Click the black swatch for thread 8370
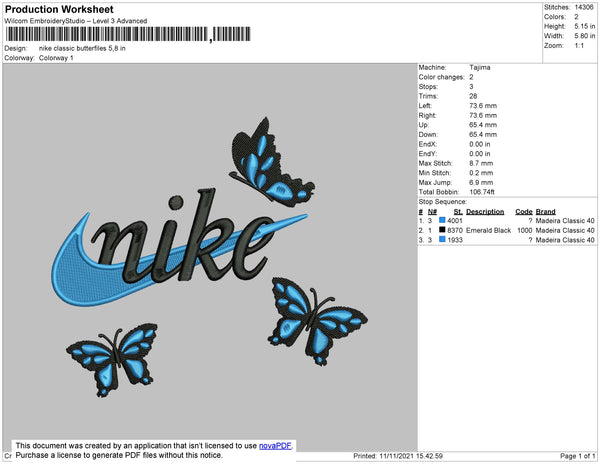 442,230
